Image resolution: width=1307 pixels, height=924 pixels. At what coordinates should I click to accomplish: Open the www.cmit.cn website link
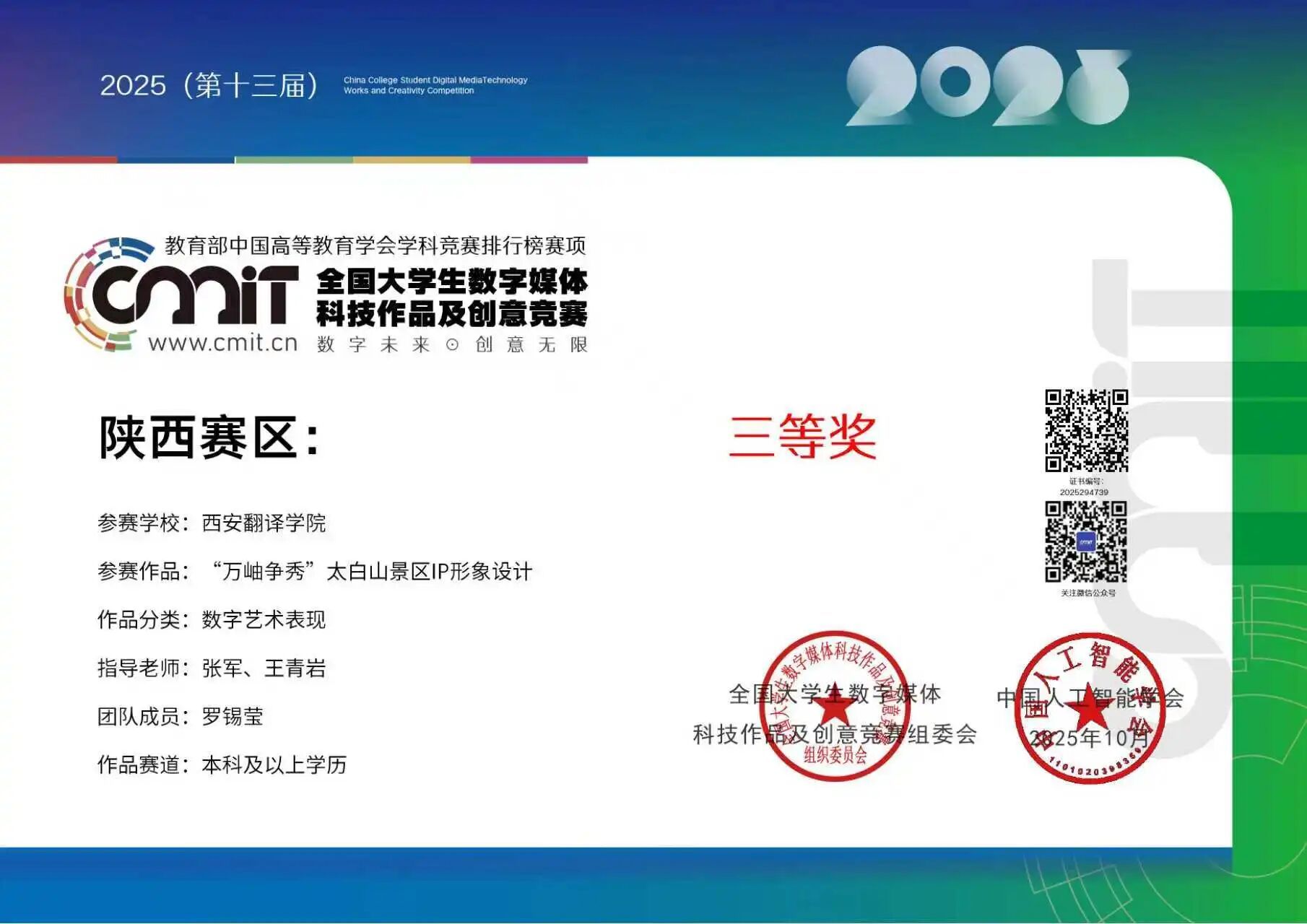point(222,342)
